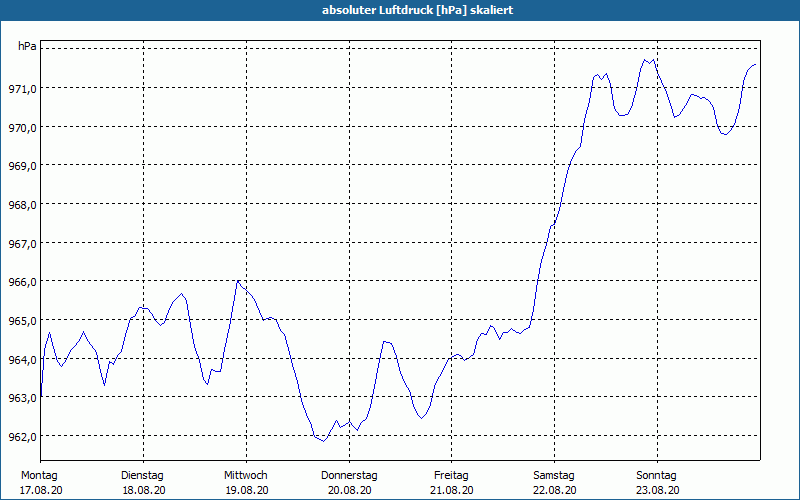Select the 963,0 axis value
Image resolution: width=800 pixels, height=500 pixels.
22,398
